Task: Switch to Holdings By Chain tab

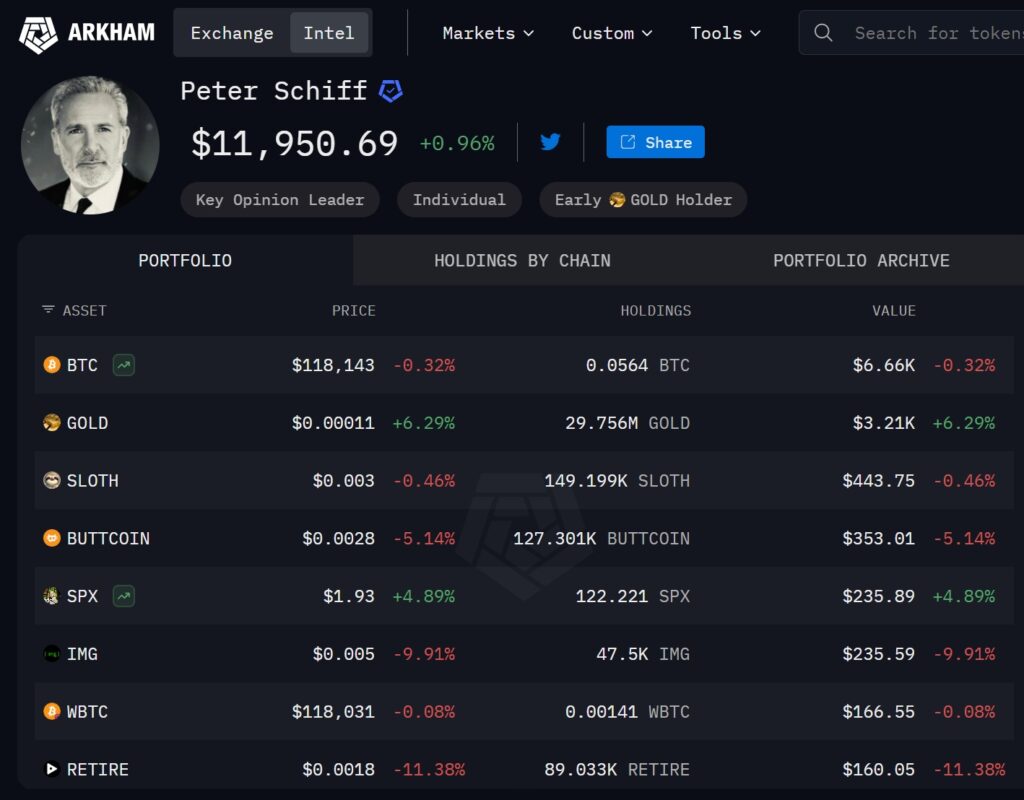Action: (x=522, y=260)
